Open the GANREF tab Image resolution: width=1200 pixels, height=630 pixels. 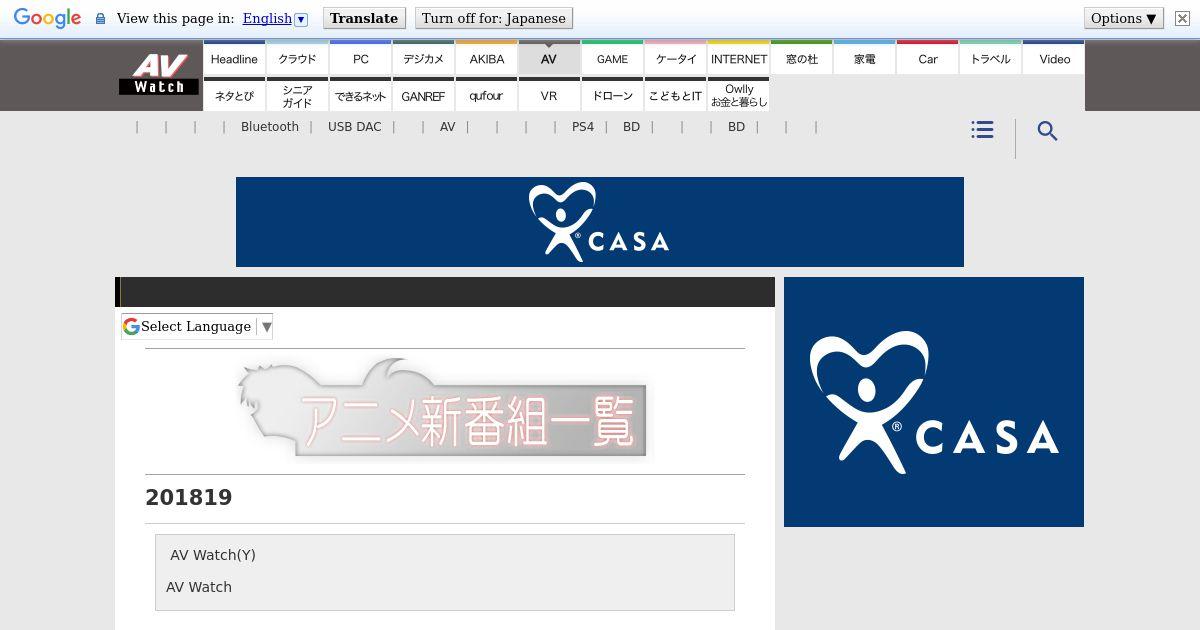click(x=423, y=95)
